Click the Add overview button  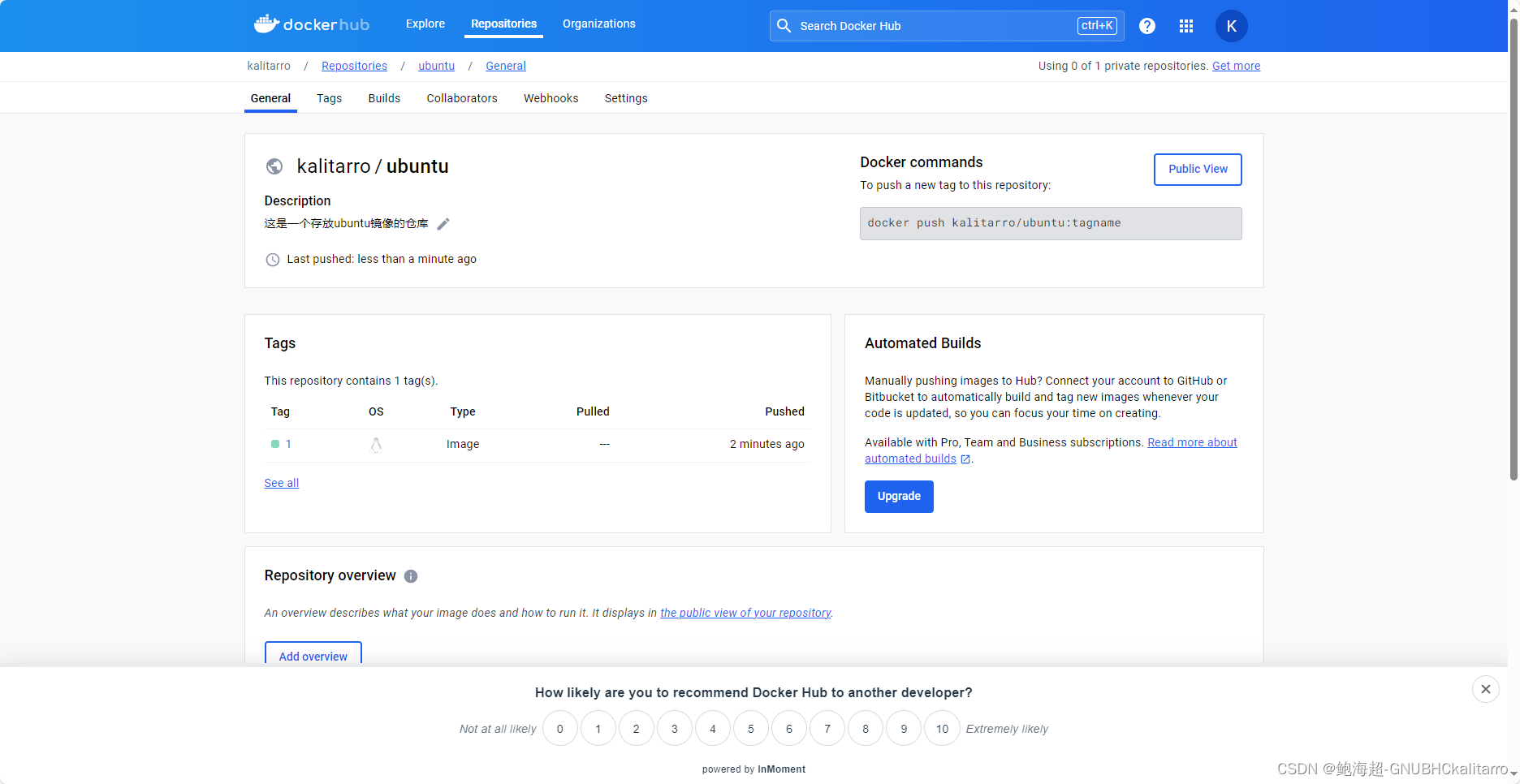tap(313, 654)
